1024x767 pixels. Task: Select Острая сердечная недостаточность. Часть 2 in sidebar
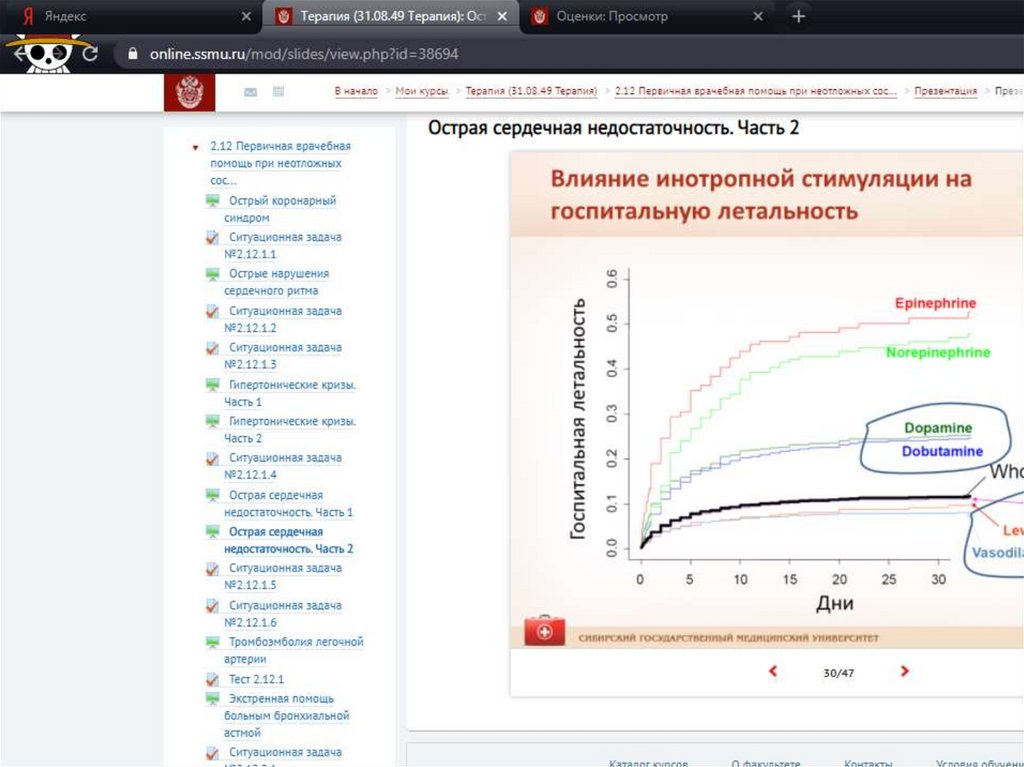288,540
